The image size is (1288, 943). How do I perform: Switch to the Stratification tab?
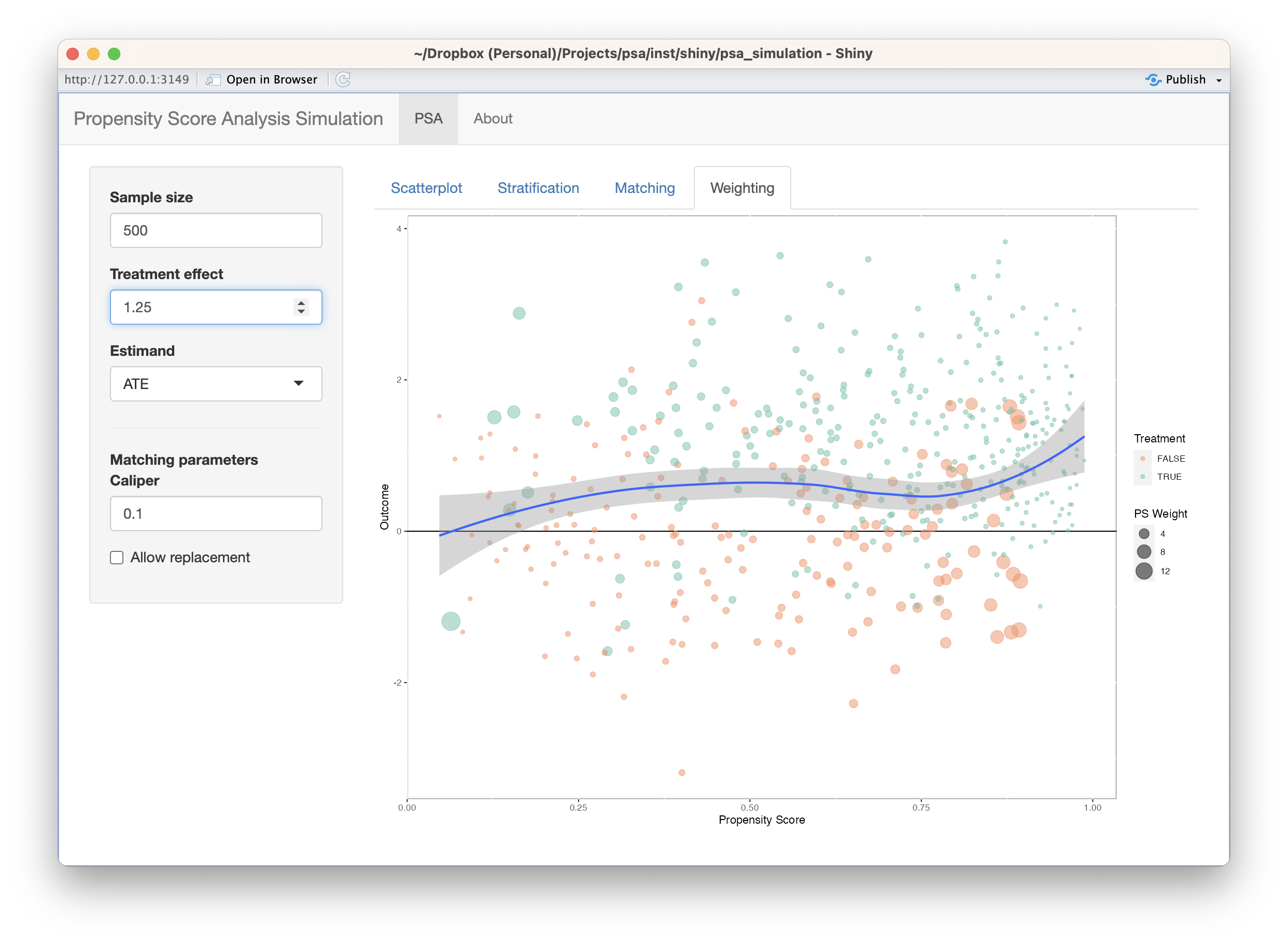[x=538, y=188]
